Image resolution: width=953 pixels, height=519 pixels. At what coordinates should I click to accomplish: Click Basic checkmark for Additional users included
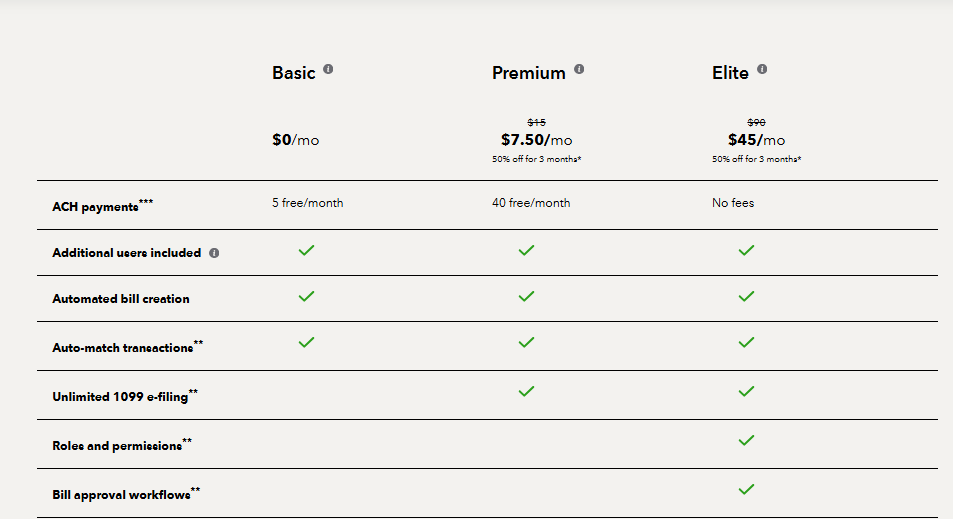pyautogui.click(x=307, y=250)
